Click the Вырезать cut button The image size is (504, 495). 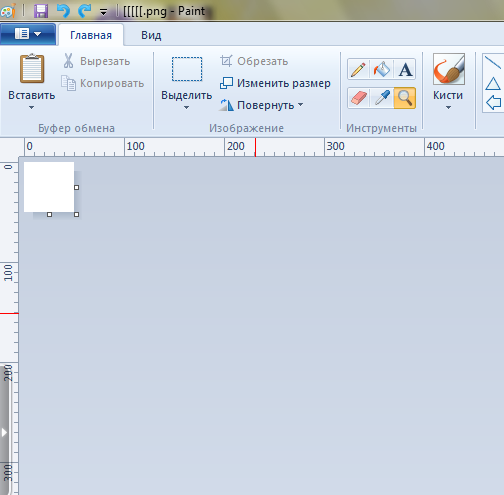tap(97, 61)
